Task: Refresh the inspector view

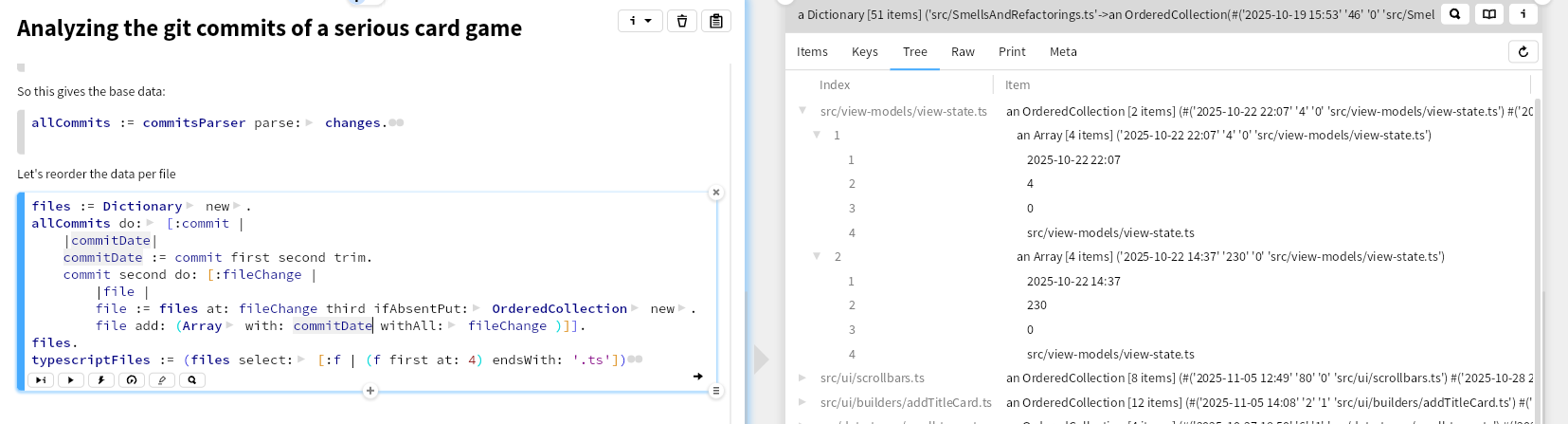Action: [1523, 52]
